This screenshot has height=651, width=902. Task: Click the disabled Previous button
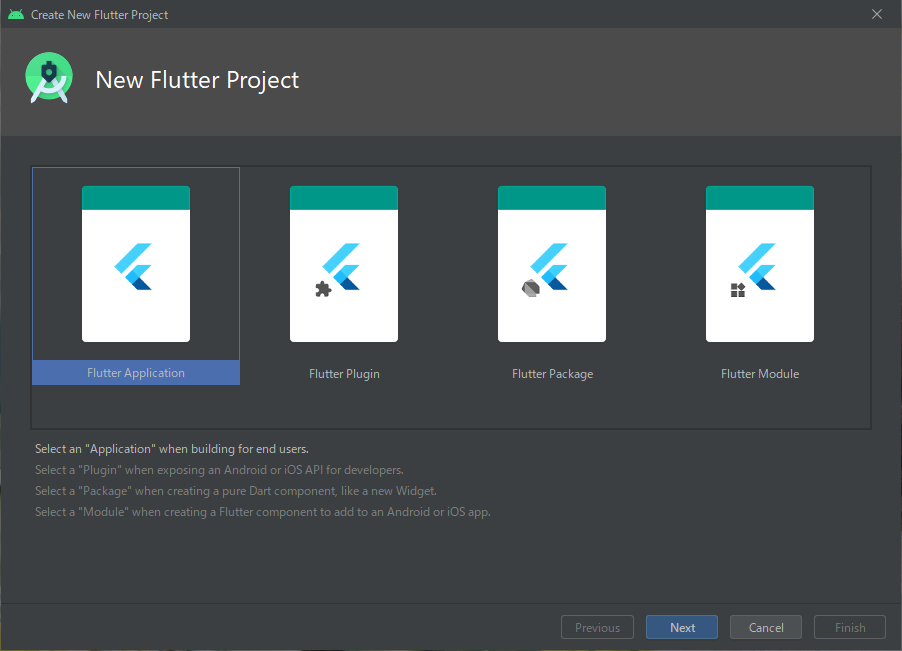(597, 627)
